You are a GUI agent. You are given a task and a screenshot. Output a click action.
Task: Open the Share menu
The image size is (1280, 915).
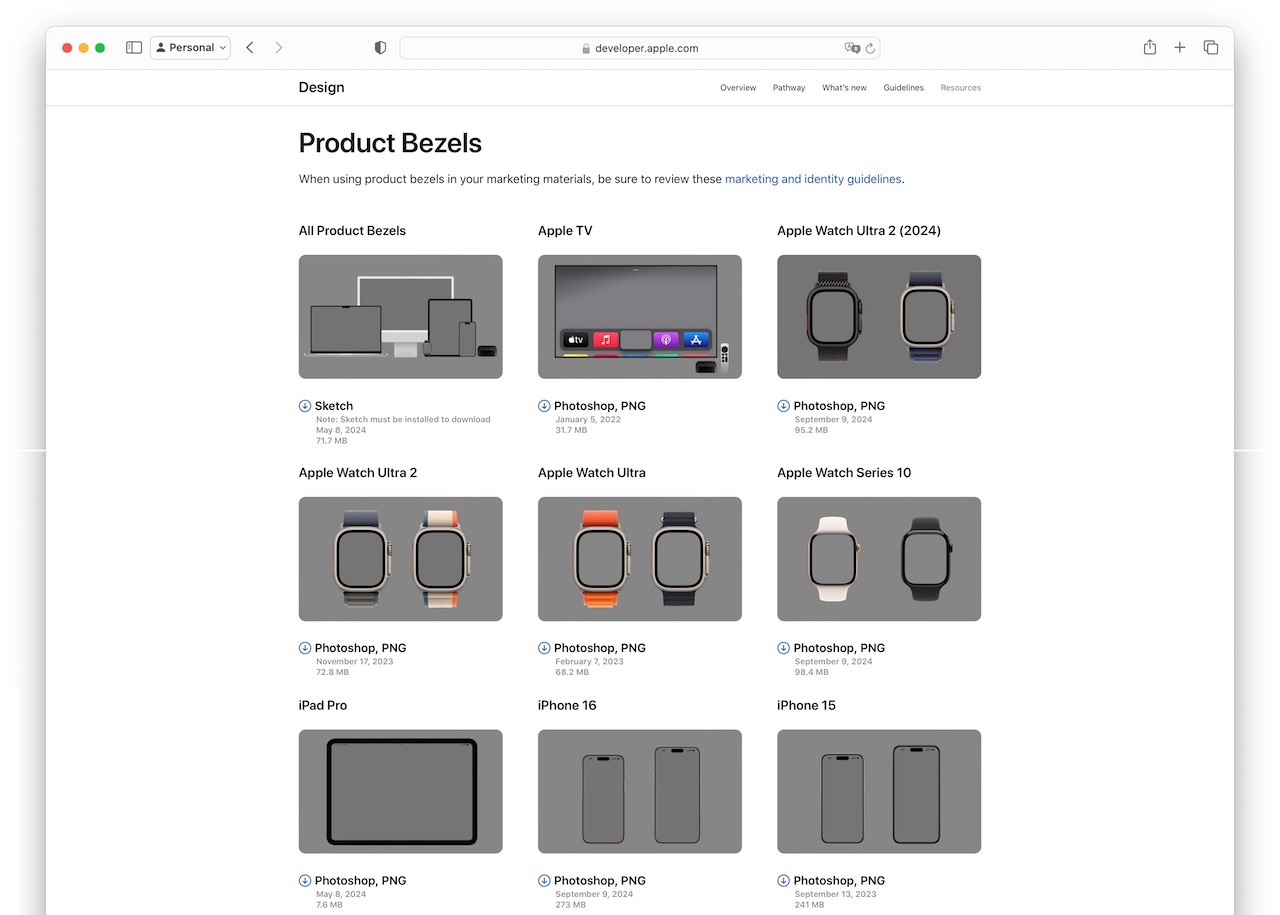(1150, 47)
